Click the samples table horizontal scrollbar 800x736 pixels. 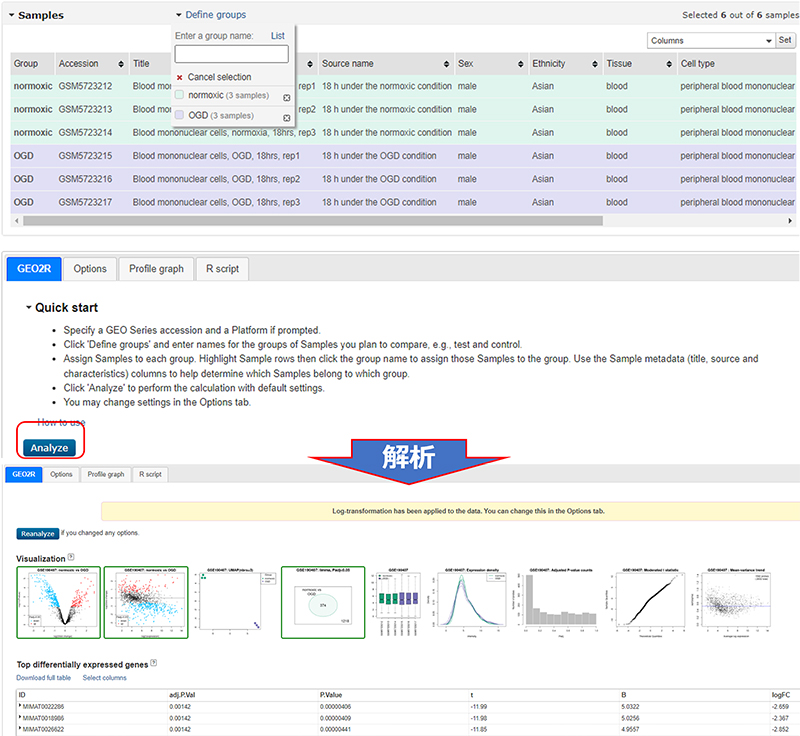313,221
